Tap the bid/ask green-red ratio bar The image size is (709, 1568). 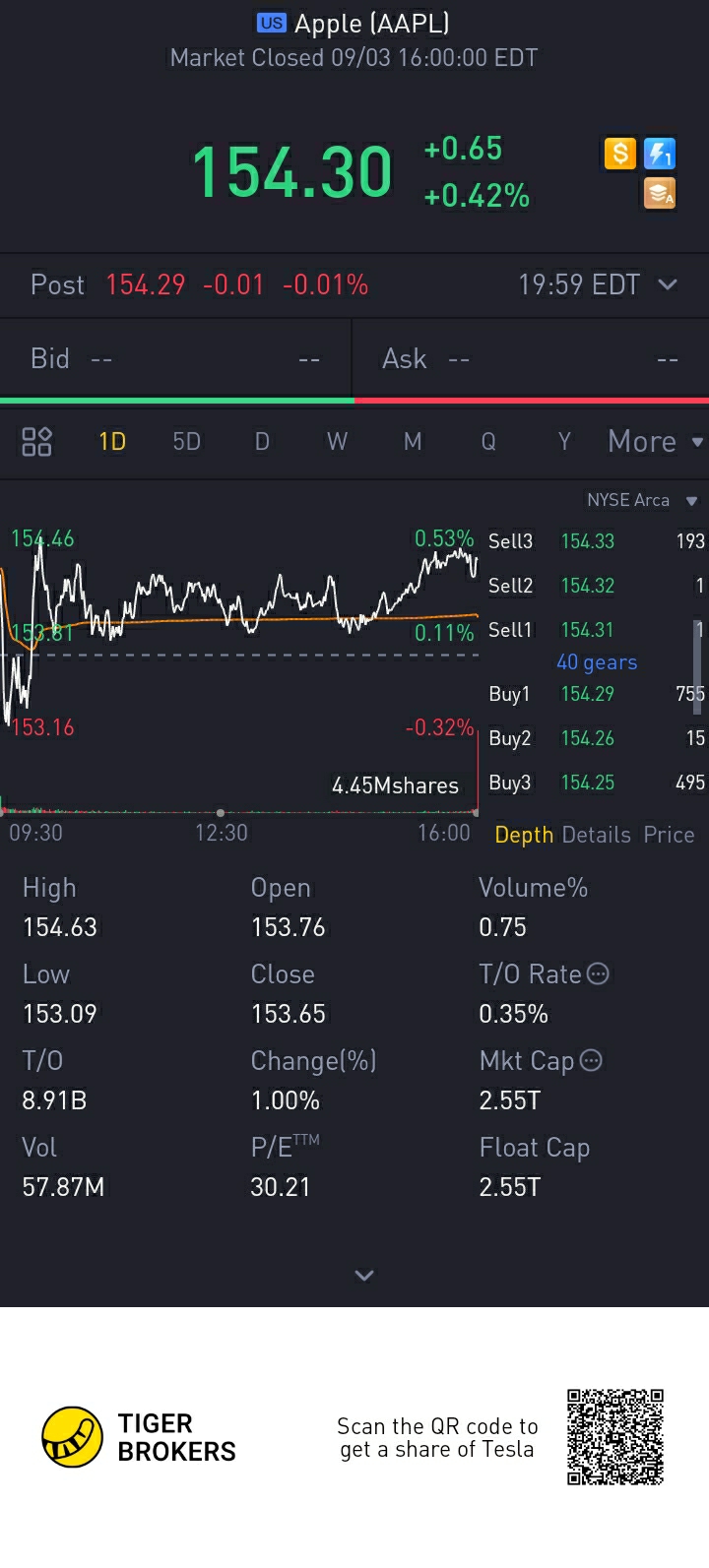pos(354,401)
